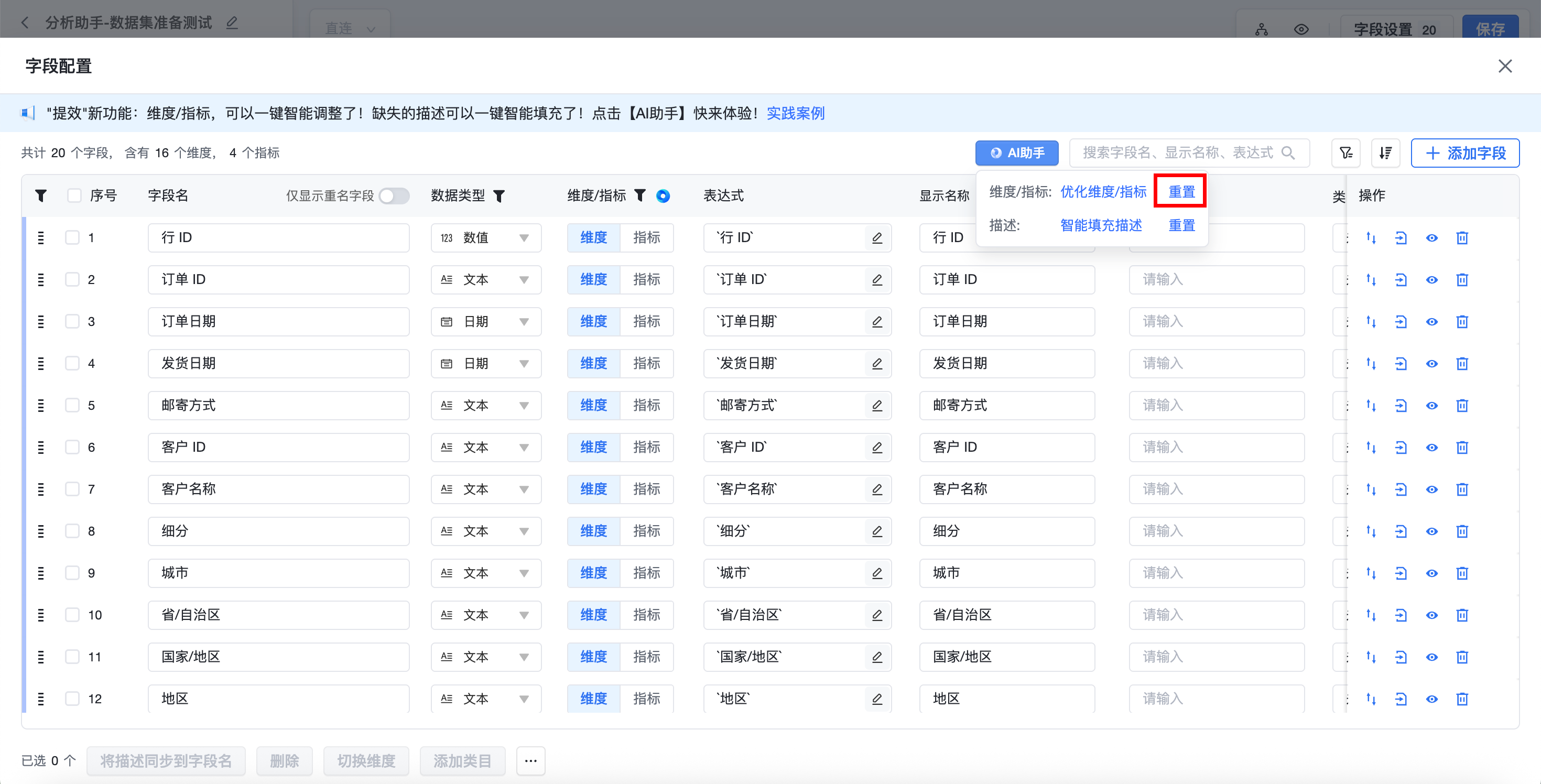The width and height of the screenshot is (1541, 784).
Task: Click display name field of 城市 row
Action: 1007,573
